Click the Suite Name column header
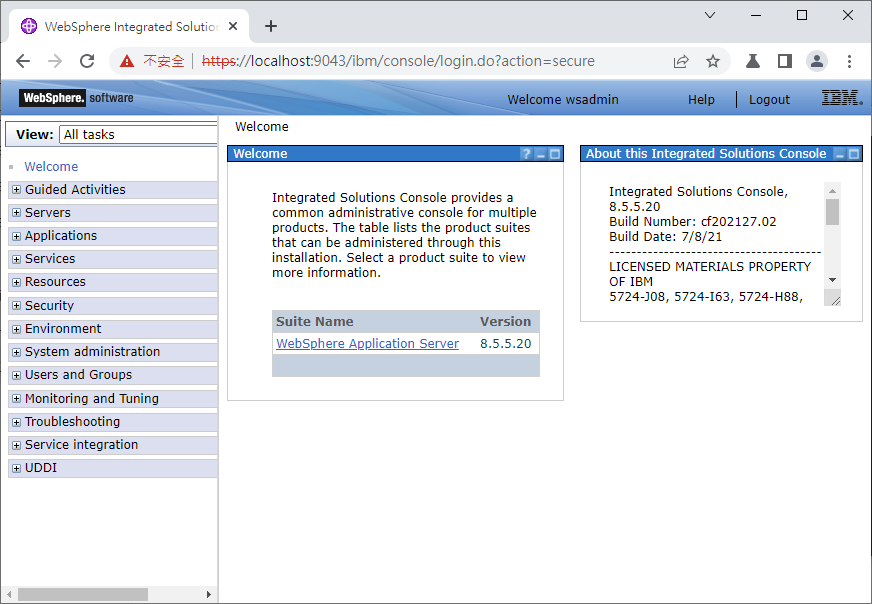 tap(315, 321)
